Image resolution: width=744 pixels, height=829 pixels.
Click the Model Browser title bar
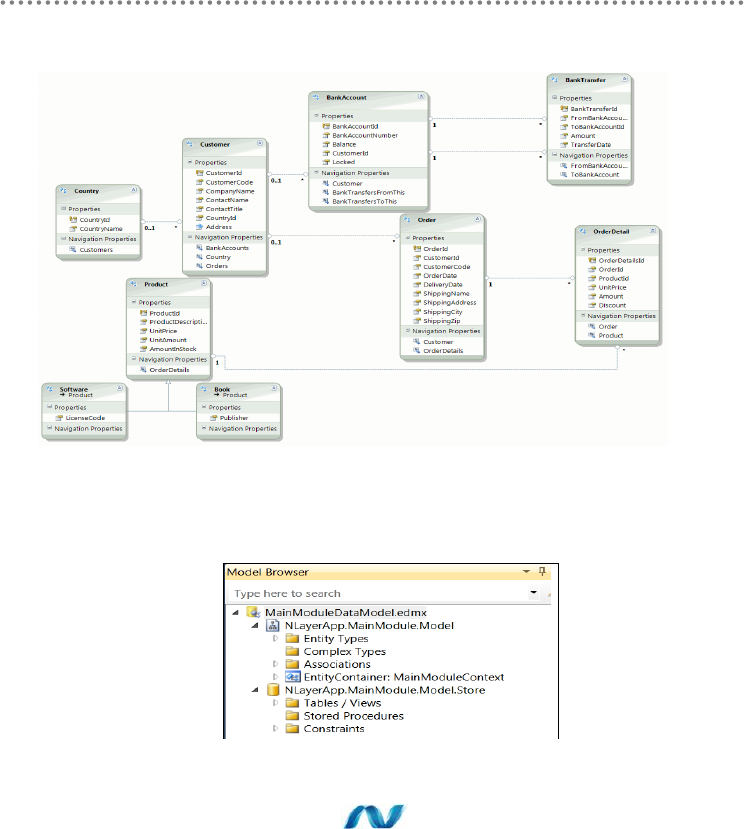390,572
